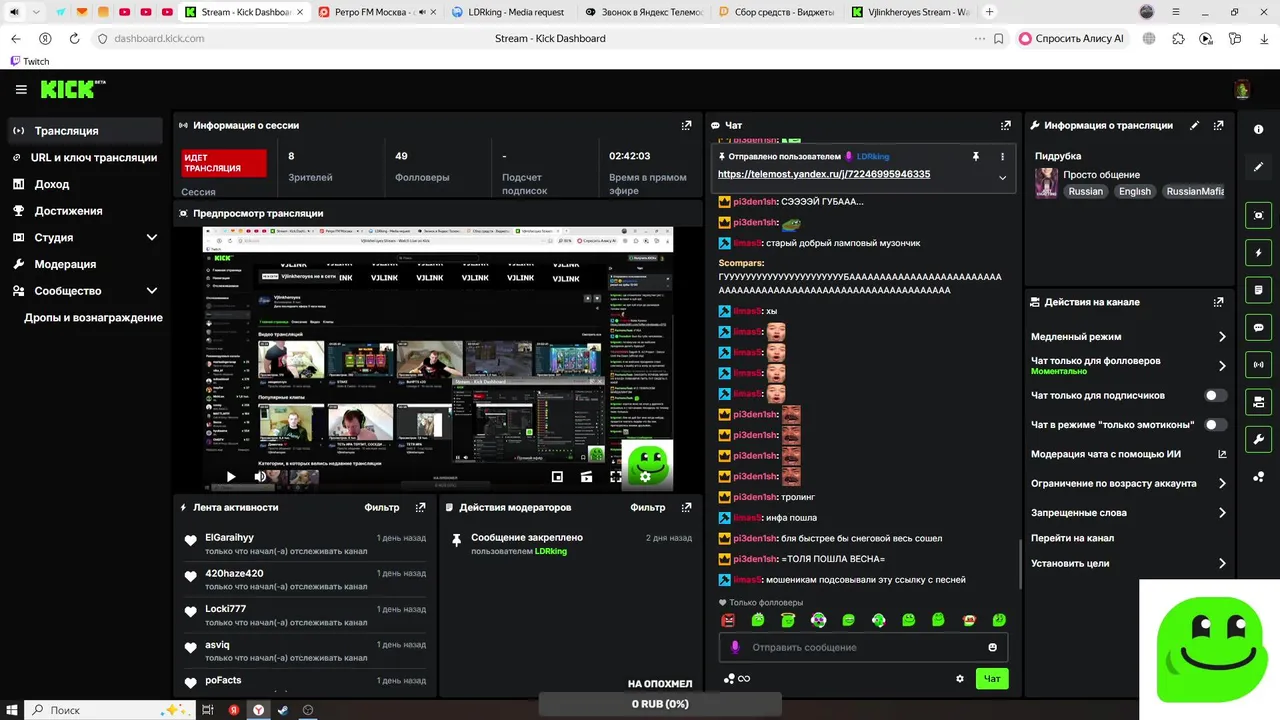Open Установить цели settings
Viewport: 1280px width, 720px height.
point(1128,563)
